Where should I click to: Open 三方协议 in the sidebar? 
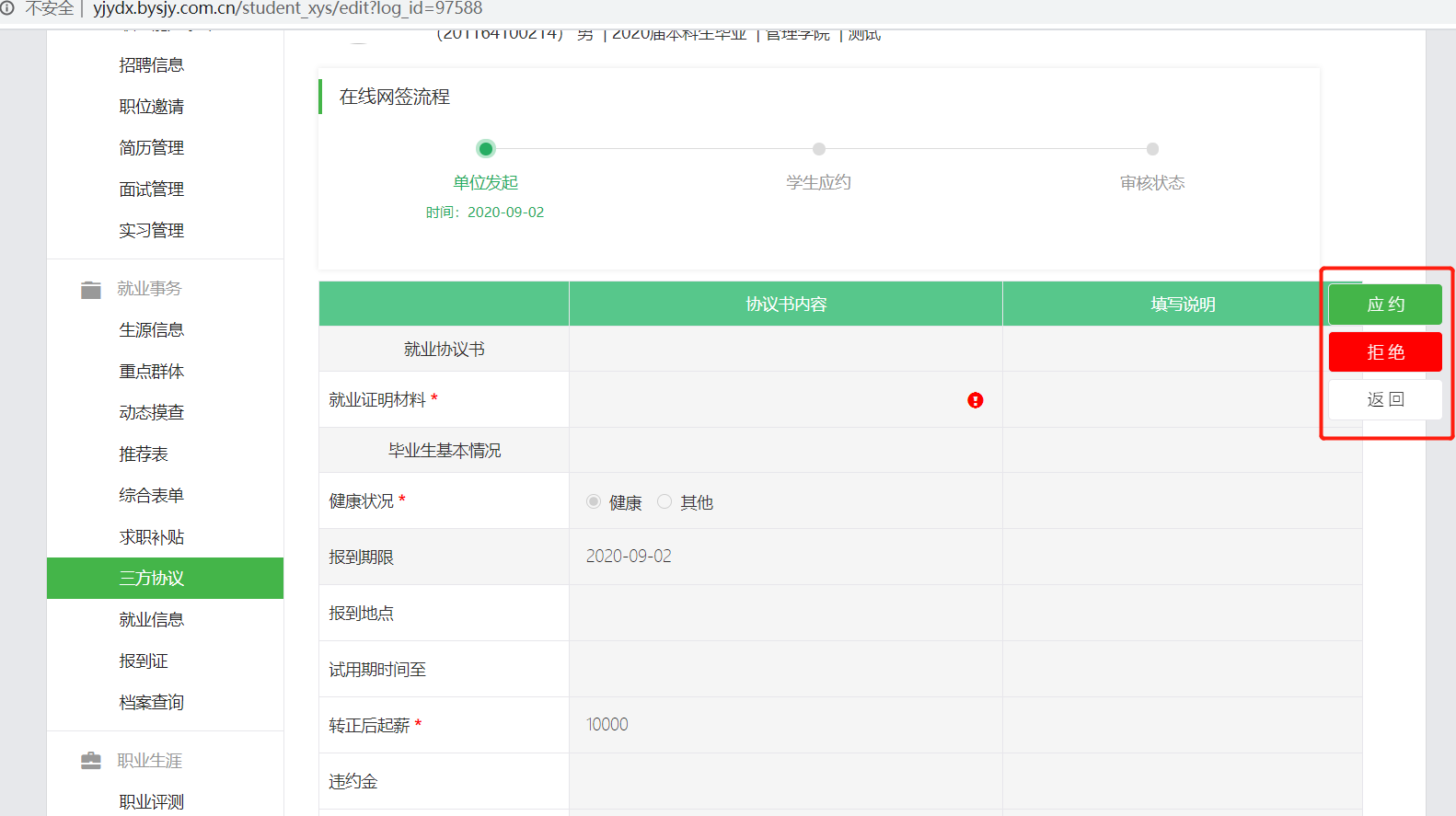point(152,578)
